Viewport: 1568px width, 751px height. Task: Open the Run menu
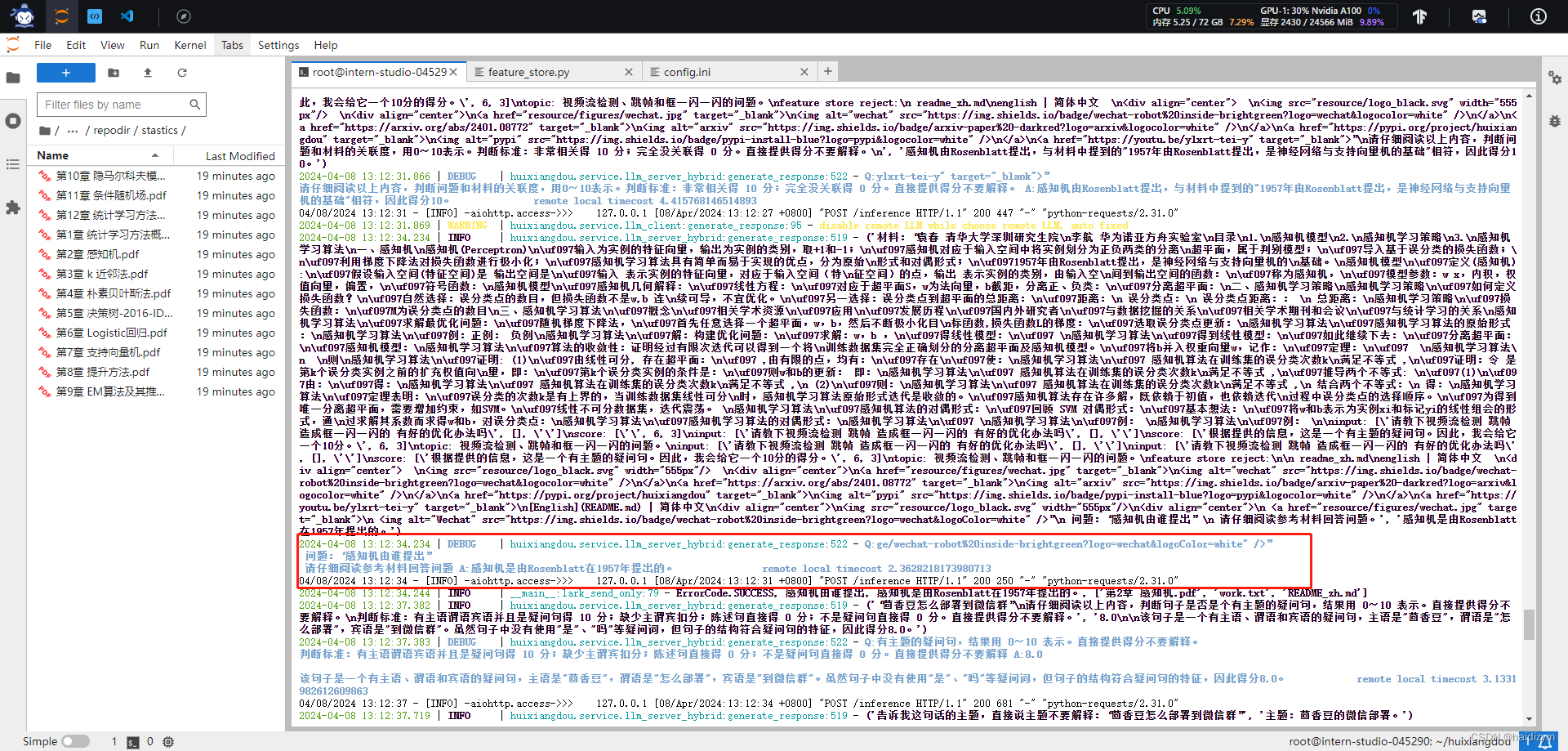(149, 45)
